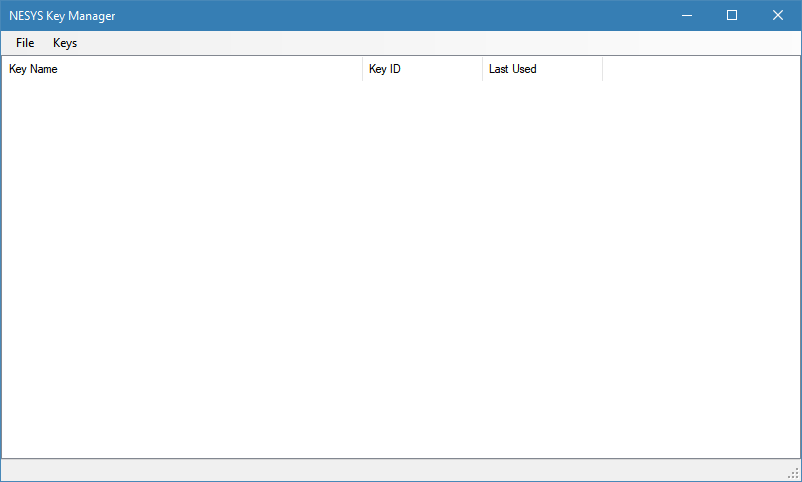This screenshot has width=802, height=482.
Task: Maximize the NESYS Key Manager window
Action: coord(732,15)
